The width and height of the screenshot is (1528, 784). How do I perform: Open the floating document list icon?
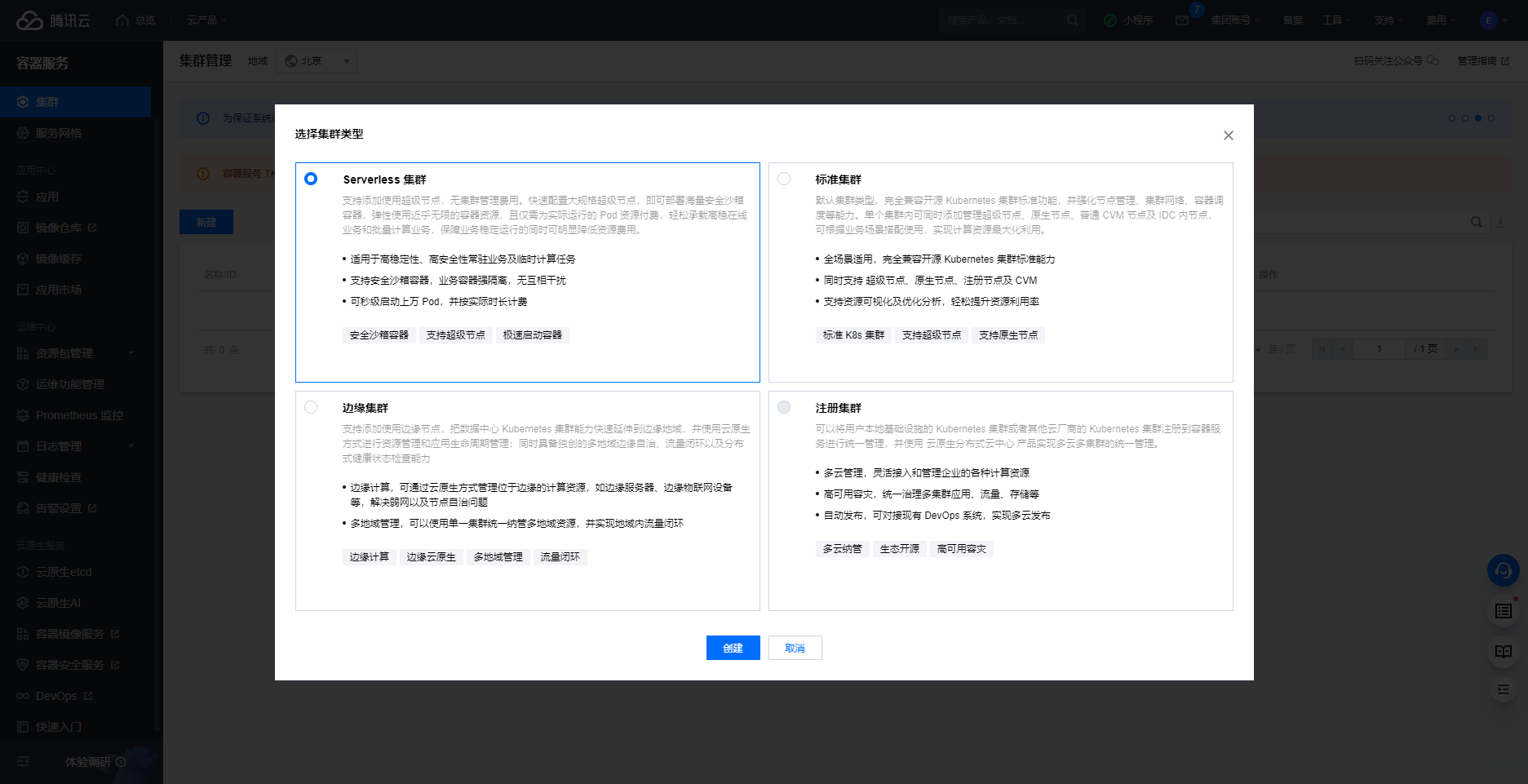tap(1504, 611)
